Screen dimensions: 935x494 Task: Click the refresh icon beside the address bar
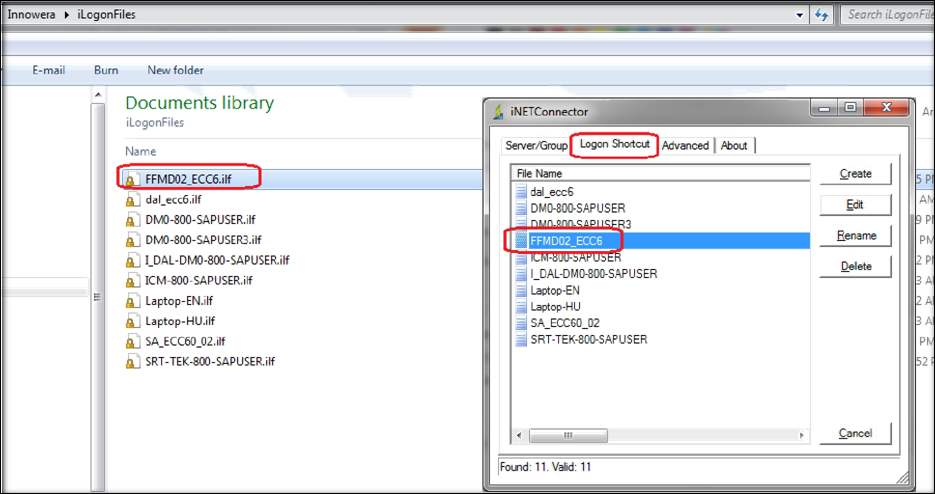[822, 15]
